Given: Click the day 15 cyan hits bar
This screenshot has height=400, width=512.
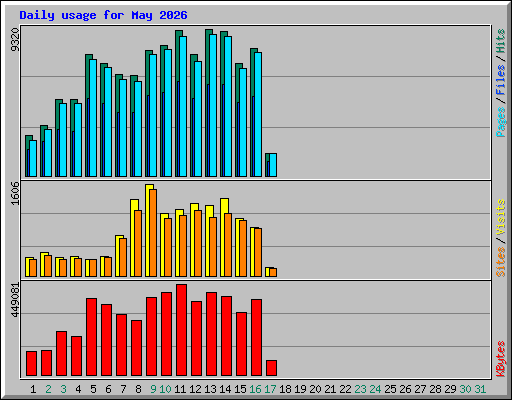Looking at the screenshot, I should tap(243, 122).
